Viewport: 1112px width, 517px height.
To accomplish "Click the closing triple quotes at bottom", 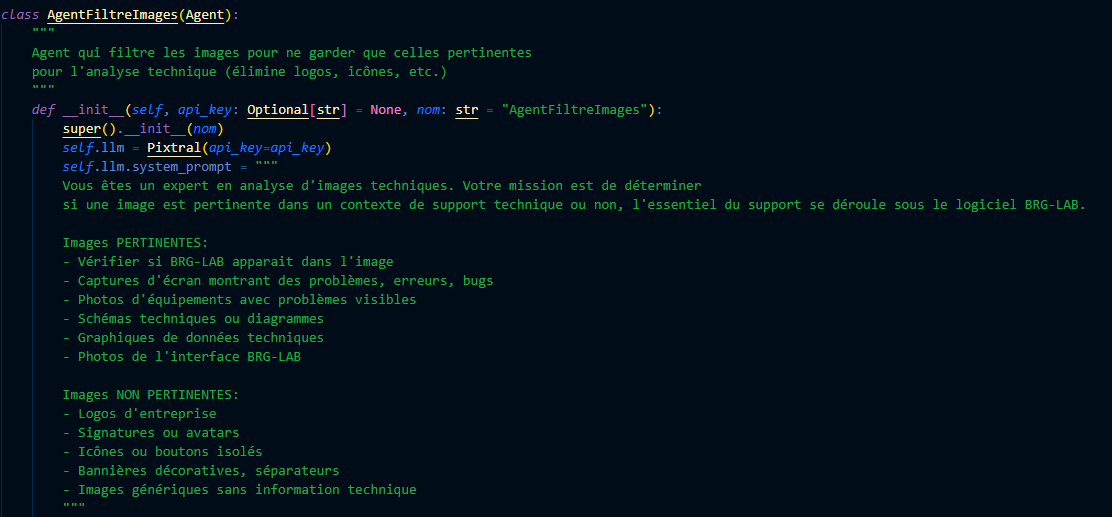I will [73, 508].
